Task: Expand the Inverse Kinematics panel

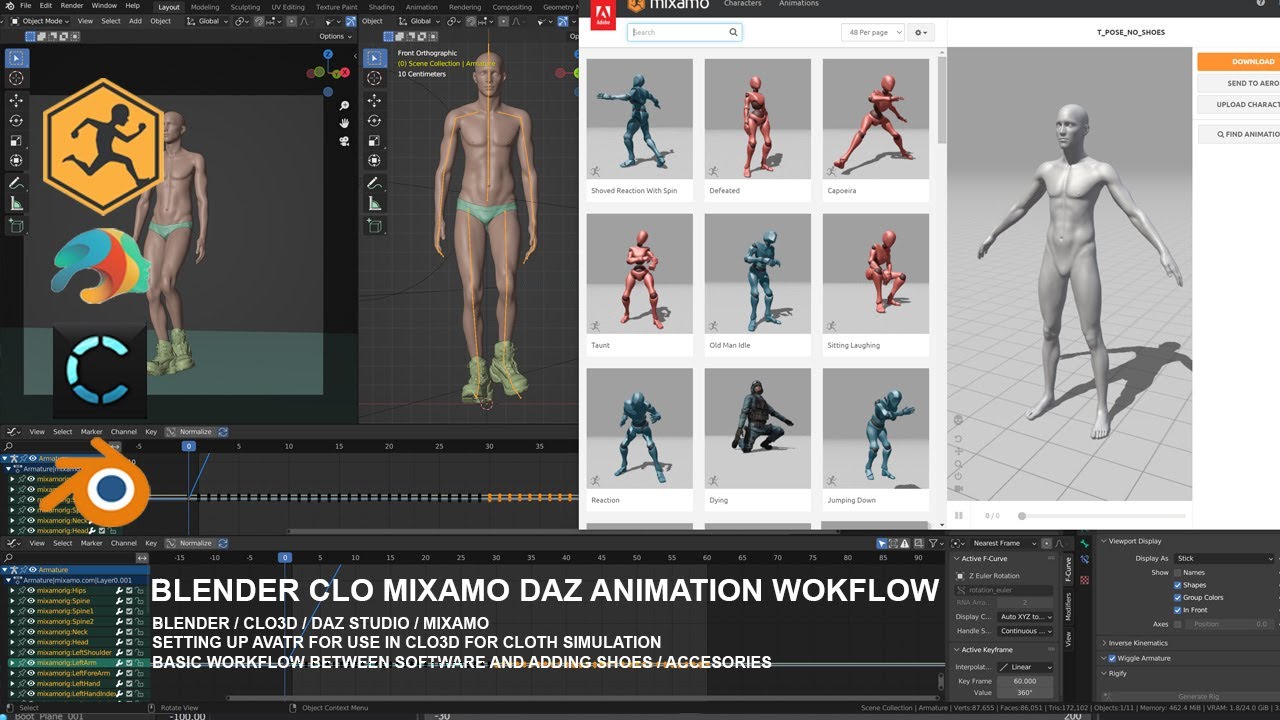Action: [x=1140, y=643]
